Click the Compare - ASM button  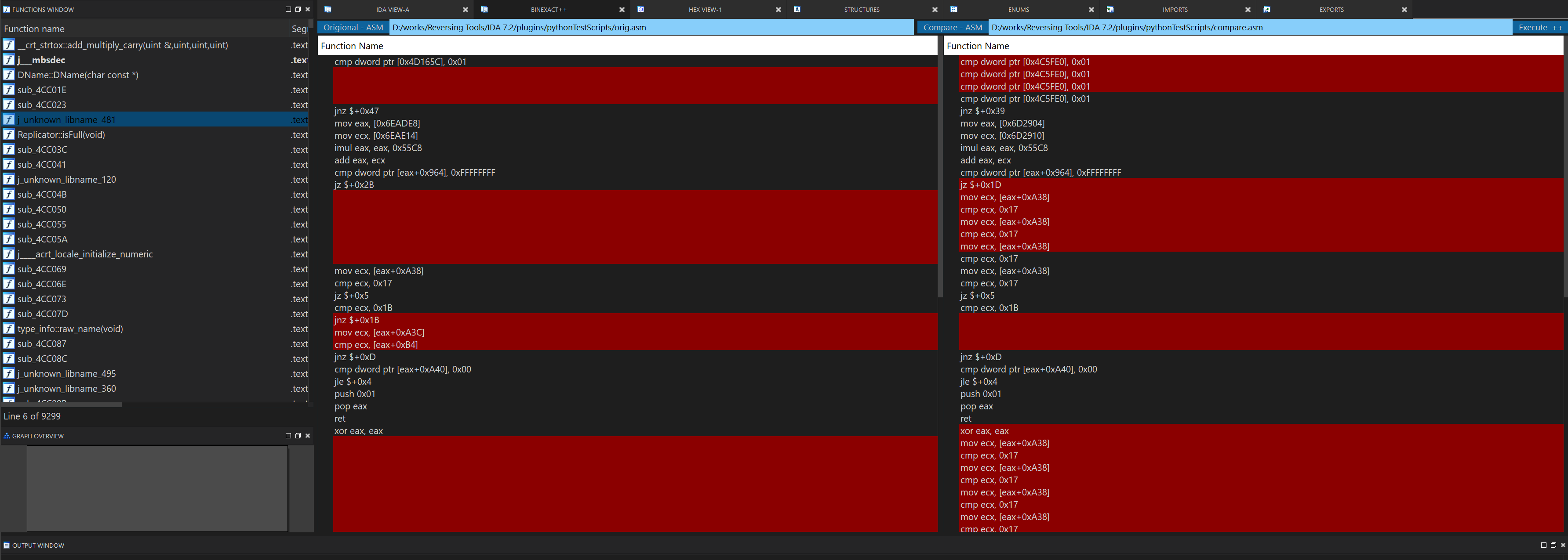(952, 27)
